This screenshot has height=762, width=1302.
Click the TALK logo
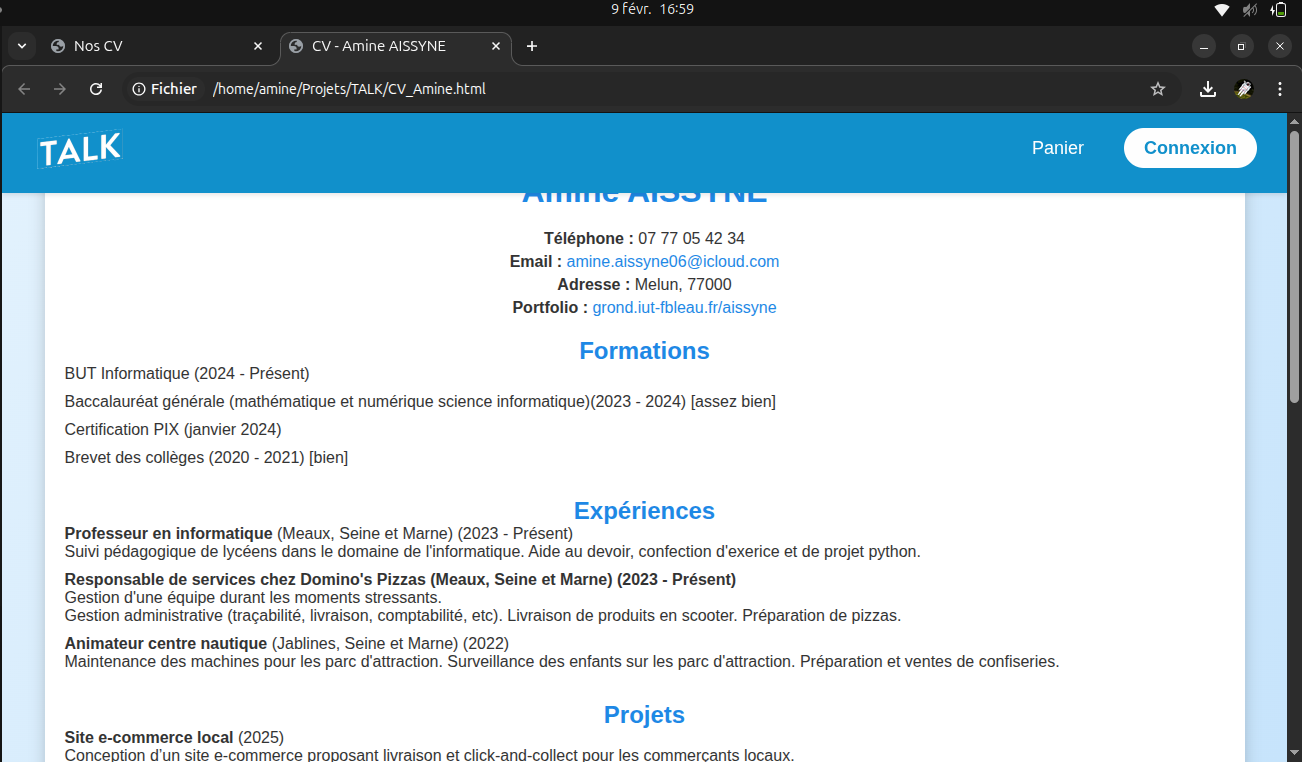coord(79,148)
